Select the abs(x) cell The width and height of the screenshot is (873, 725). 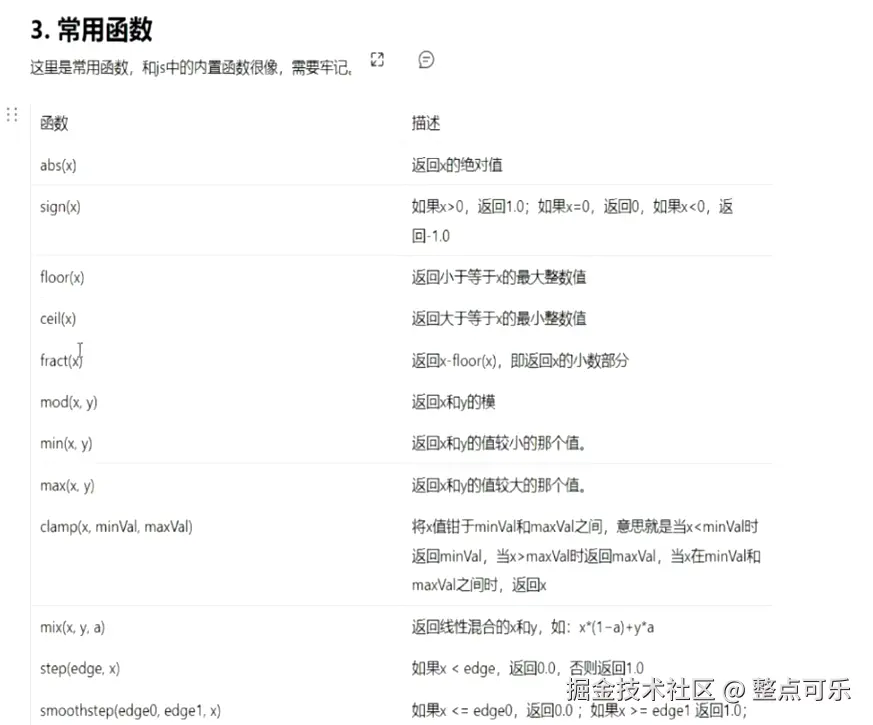pos(58,165)
